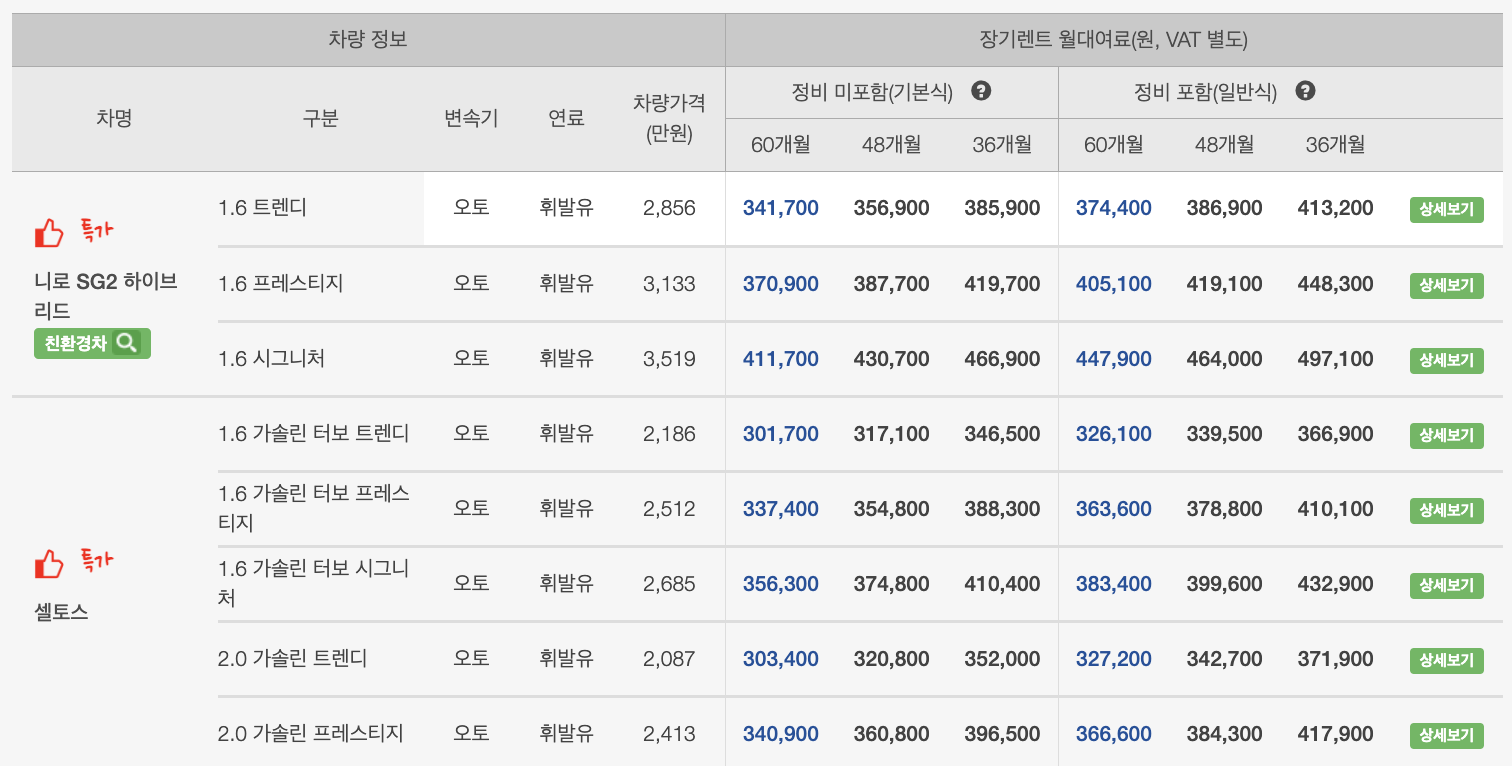Click the 변속기 column header
Screen dimensions: 1512x766
(x=471, y=118)
